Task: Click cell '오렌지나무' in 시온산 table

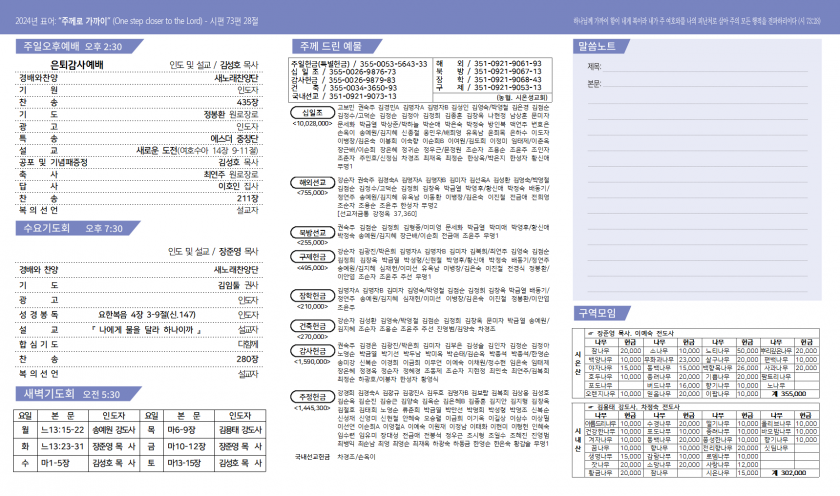Action: pyautogui.click(x=601, y=394)
